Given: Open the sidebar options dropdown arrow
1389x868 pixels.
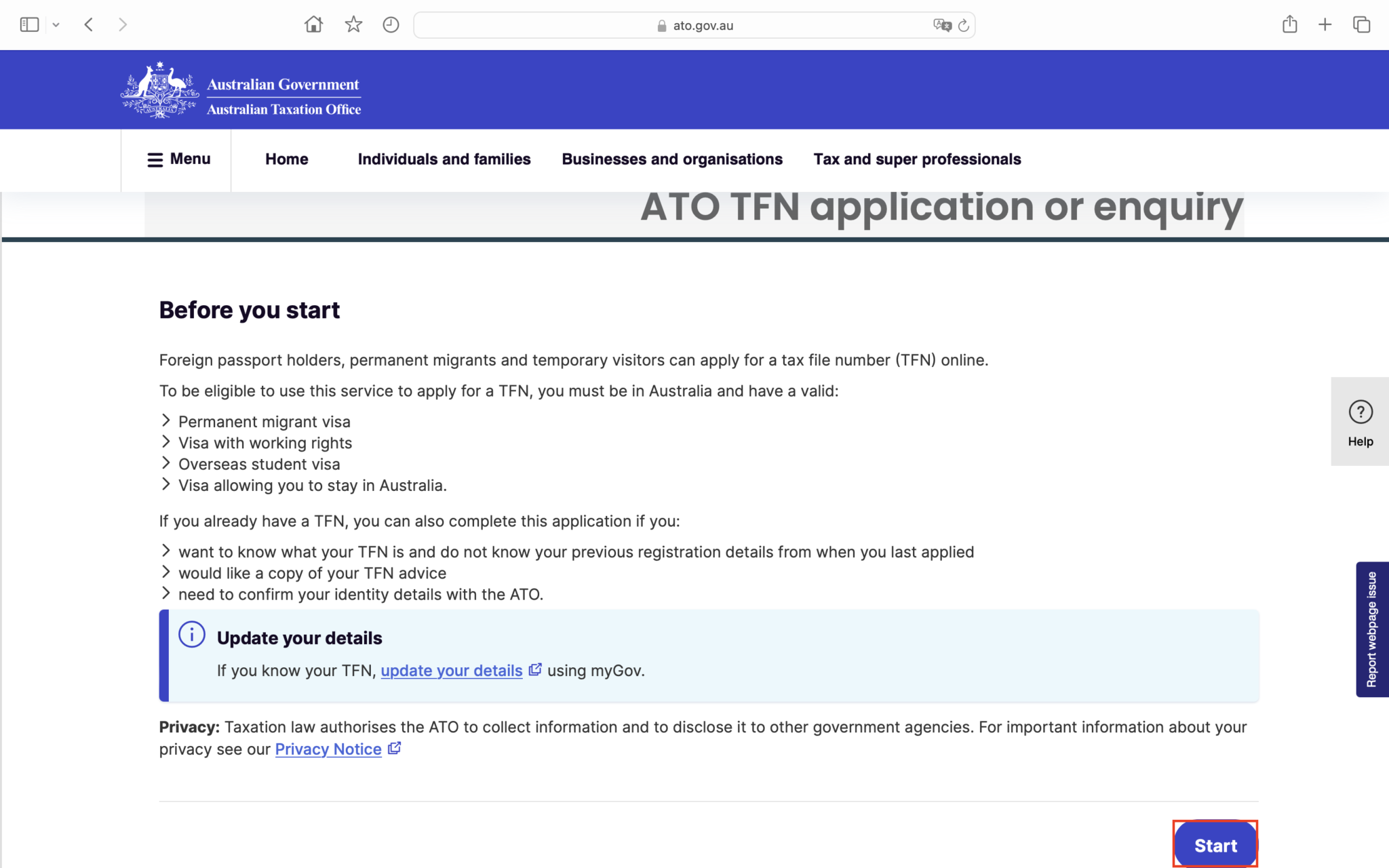Looking at the screenshot, I should (x=56, y=25).
